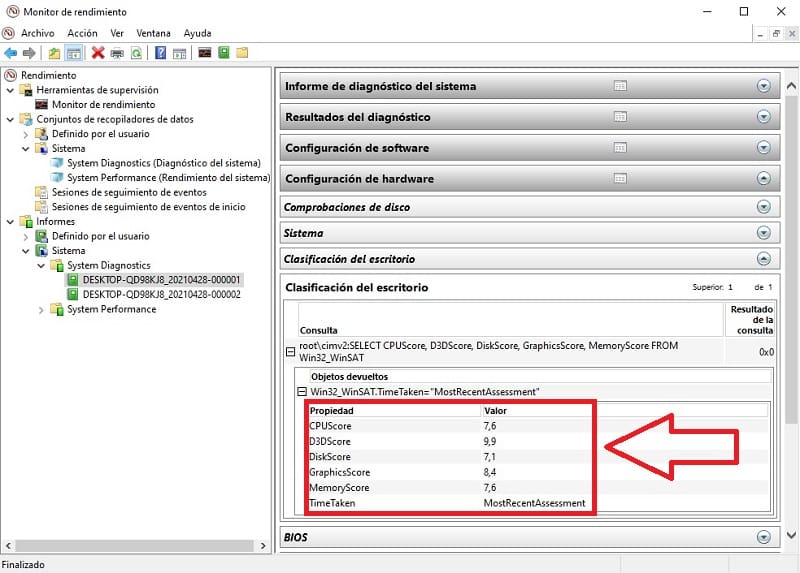The image size is (800, 573).
Task: Toggle the Show/Hide console tree icon
Action: tap(74, 53)
